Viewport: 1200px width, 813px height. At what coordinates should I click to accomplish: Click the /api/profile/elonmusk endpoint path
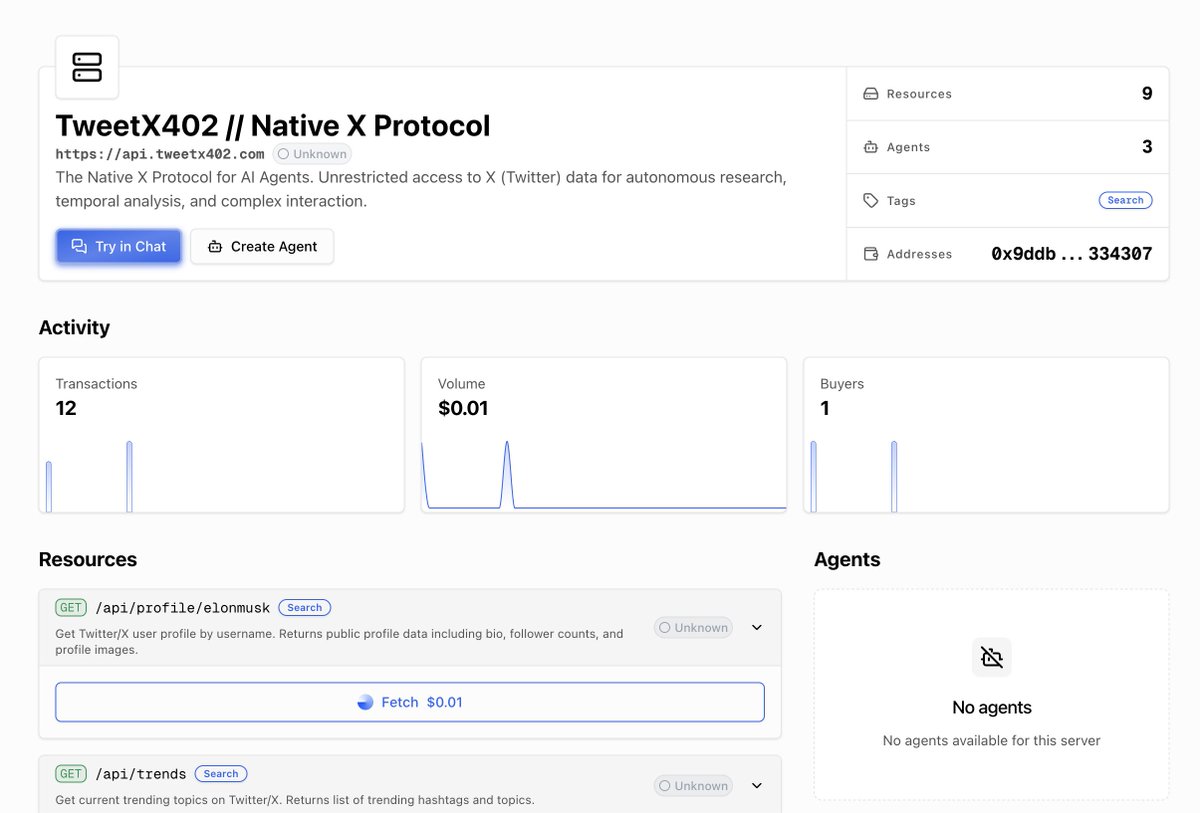point(183,608)
